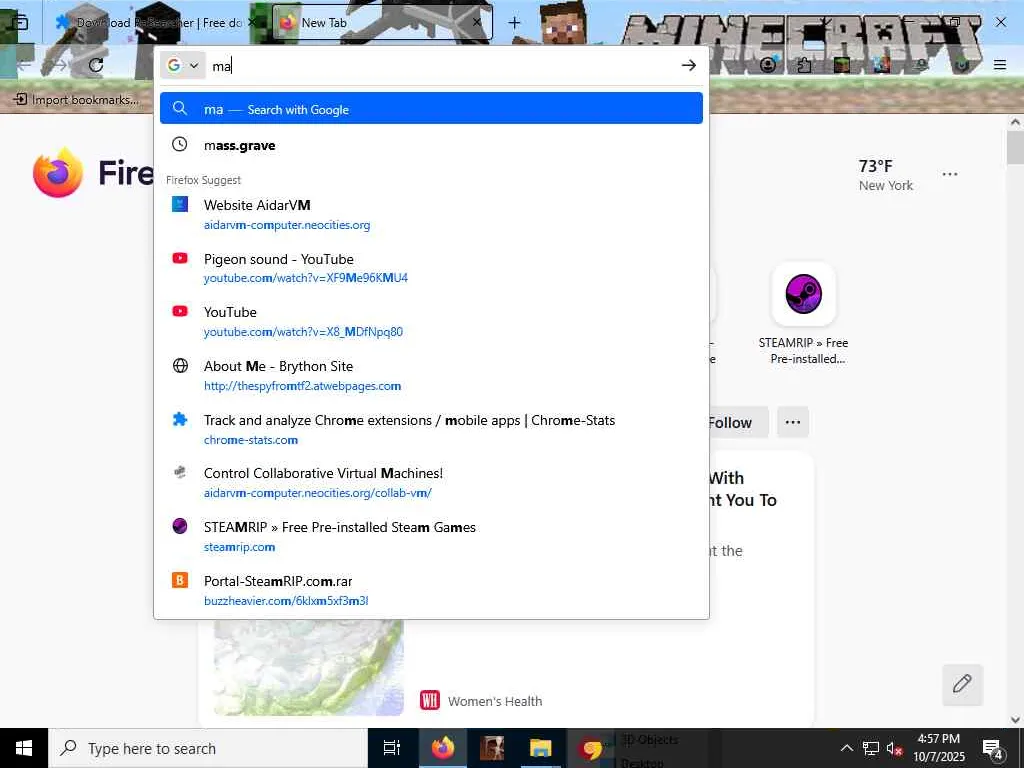Viewport: 1024px width, 768px height.
Task: Click the green circular extension icon in the toolbar
Action: (x=961, y=65)
